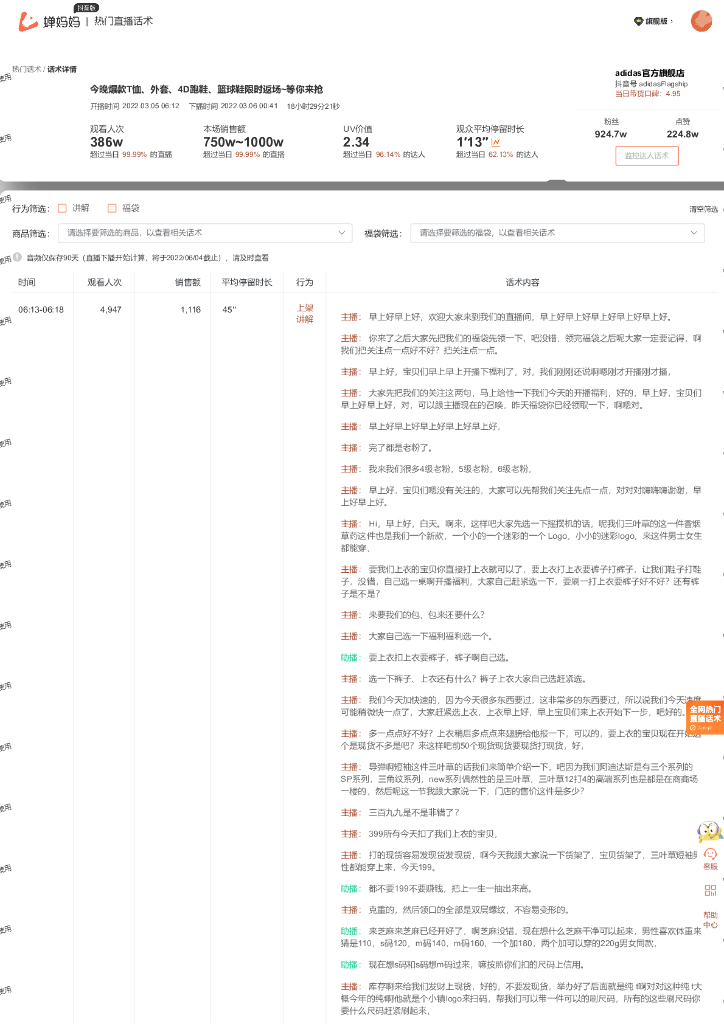
Task: Click 清空筛选 to reset filters
Action: tap(703, 209)
